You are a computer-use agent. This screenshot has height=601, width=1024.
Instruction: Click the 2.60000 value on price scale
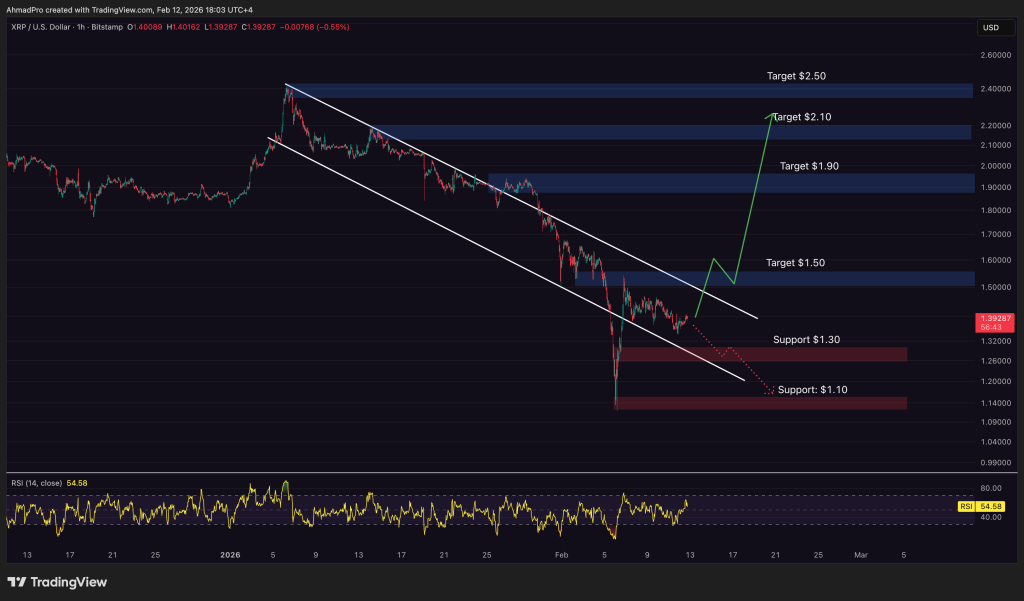coord(998,57)
